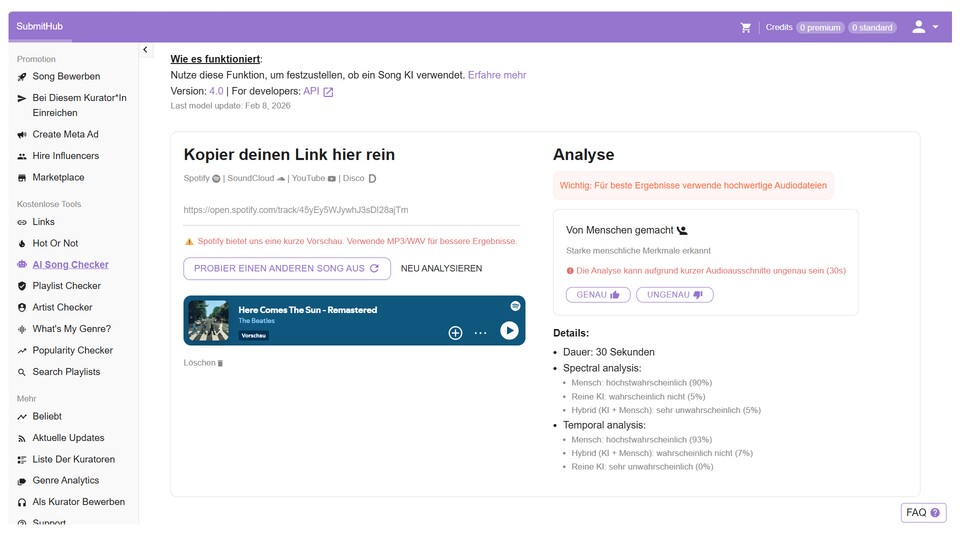Viewport: 960px width, 540px height.
Task: Open the user account menu dropdown
Action: coord(925,27)
